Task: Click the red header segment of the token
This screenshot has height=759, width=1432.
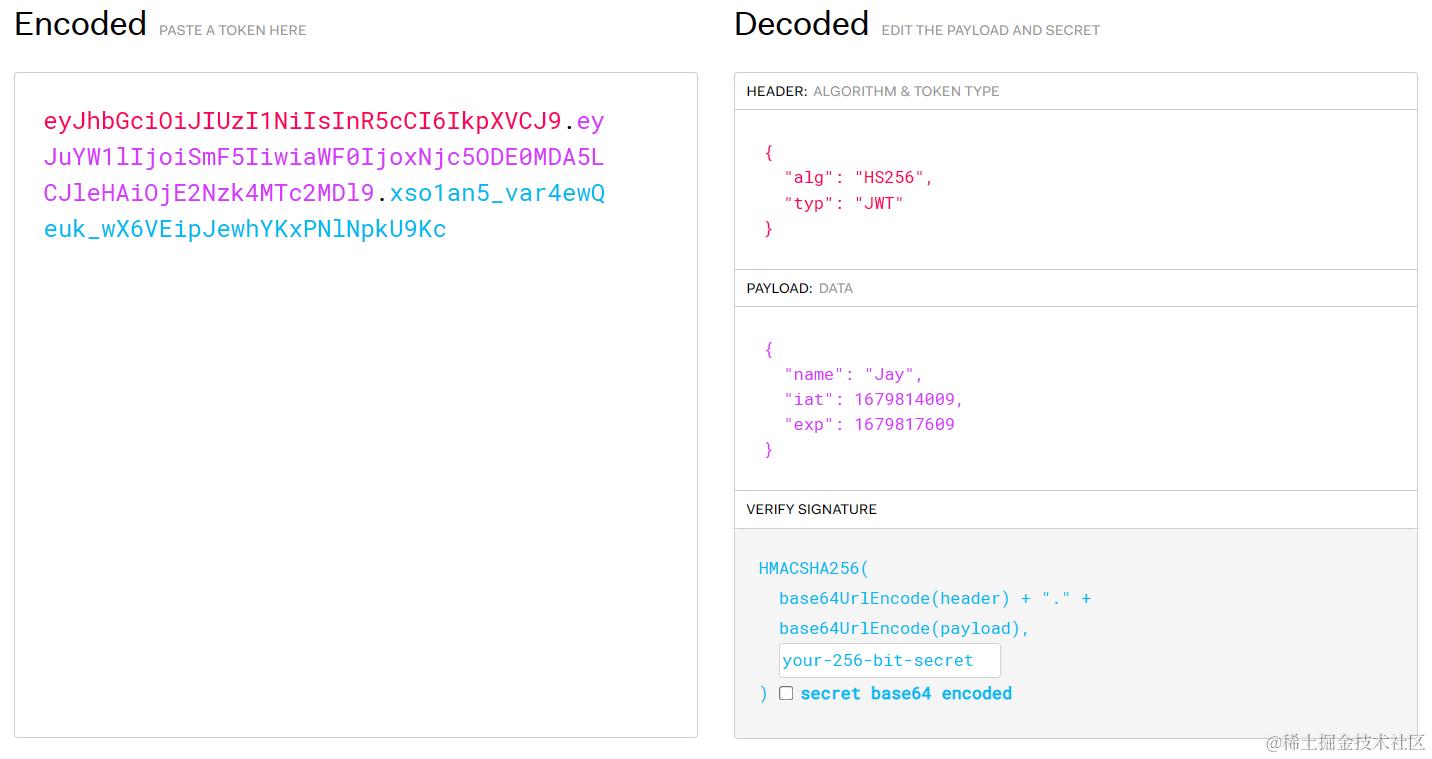Action: pyautogui.click(x=303, y=121)
